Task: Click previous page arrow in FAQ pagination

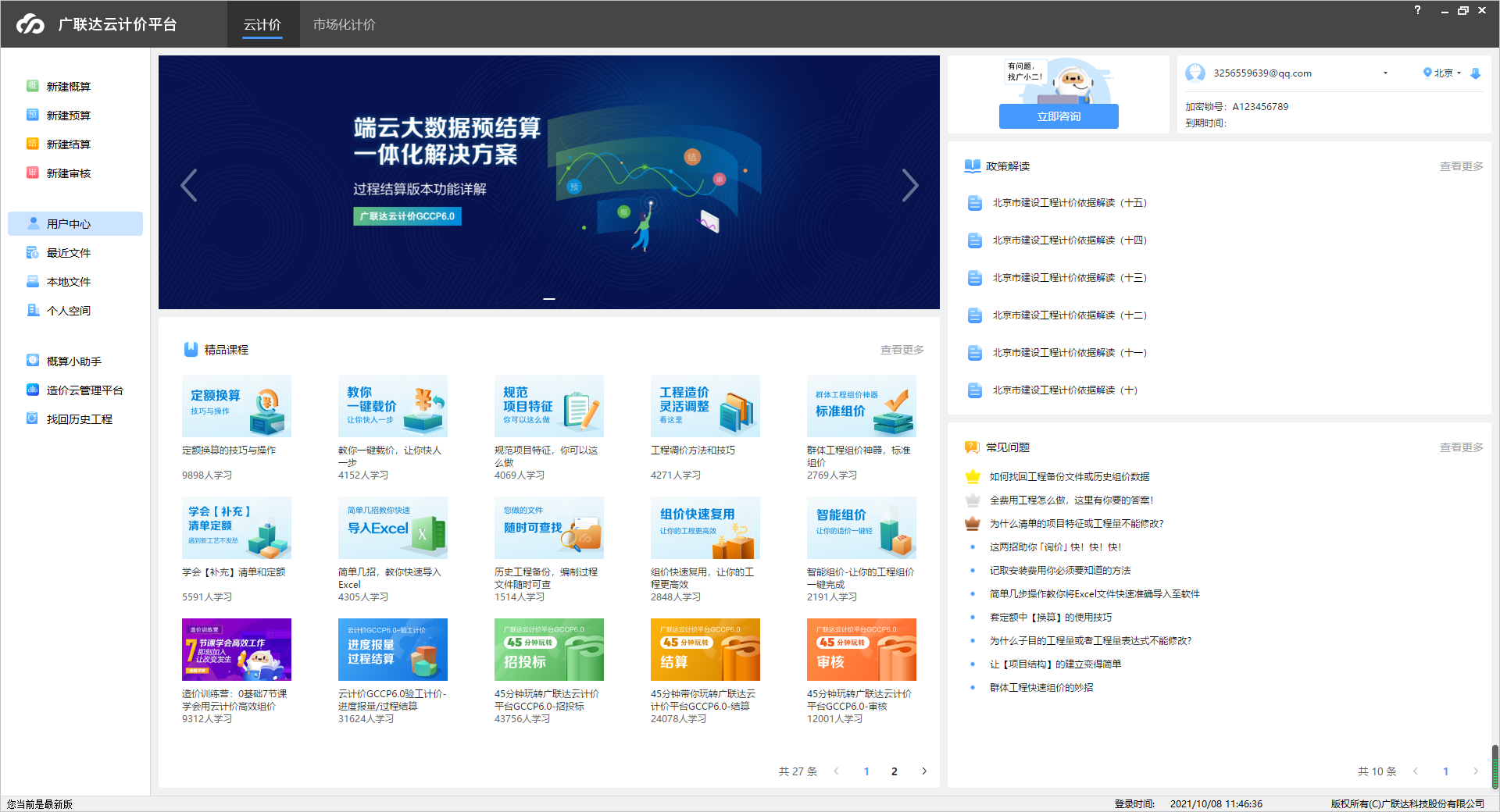Action: 1416,771
